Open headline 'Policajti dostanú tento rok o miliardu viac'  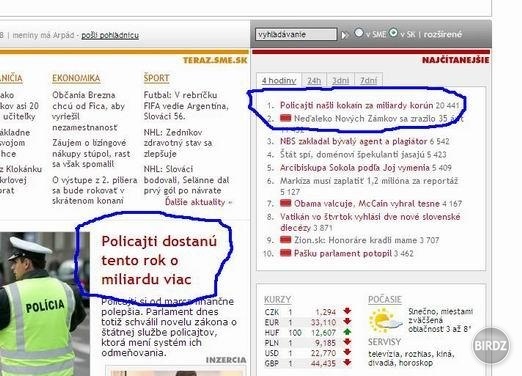(159, 260)
